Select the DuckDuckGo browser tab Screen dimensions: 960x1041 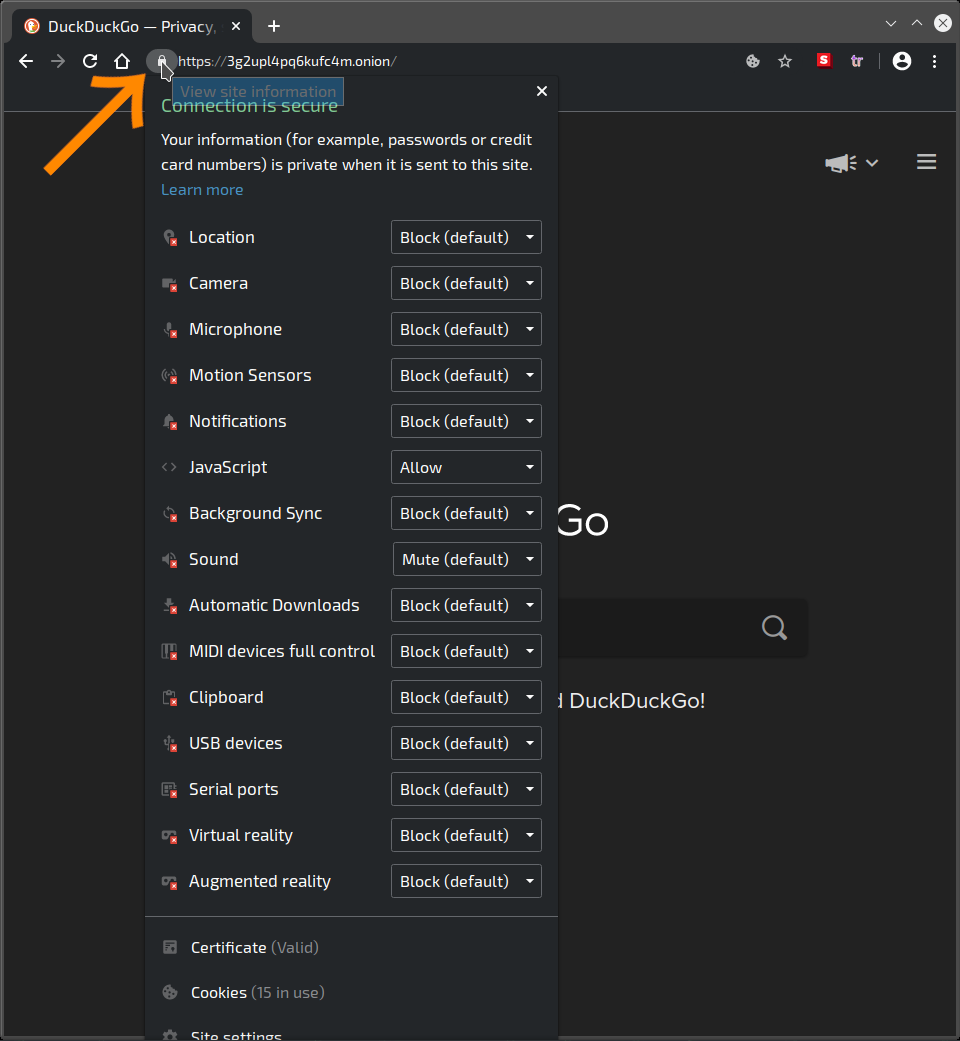131,27
